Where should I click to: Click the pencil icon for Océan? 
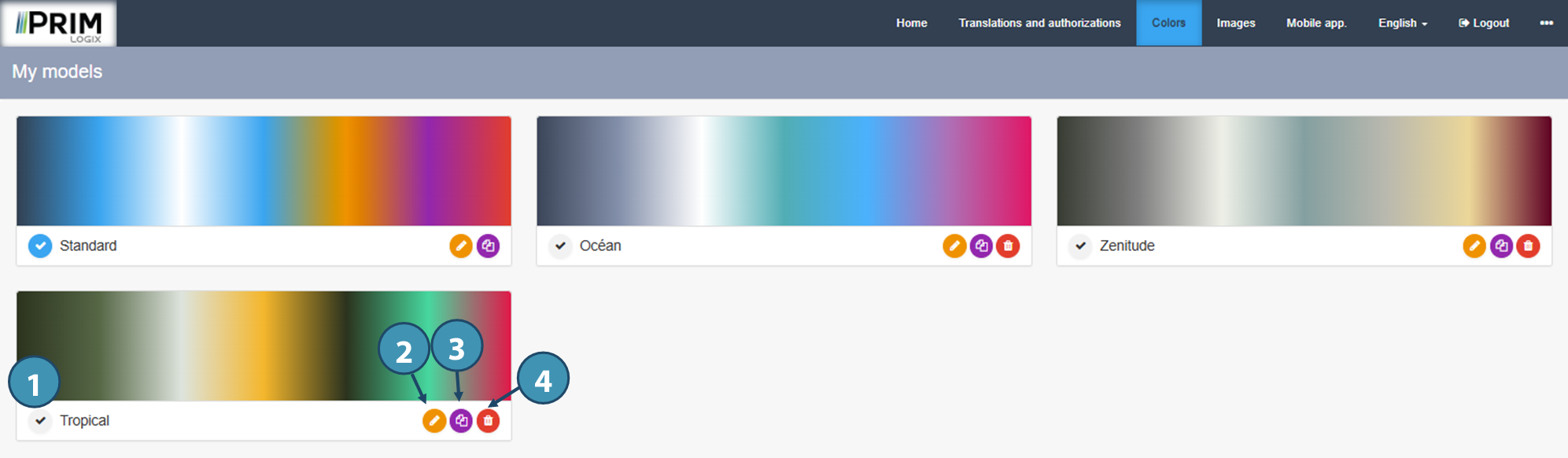click(954, 246)
